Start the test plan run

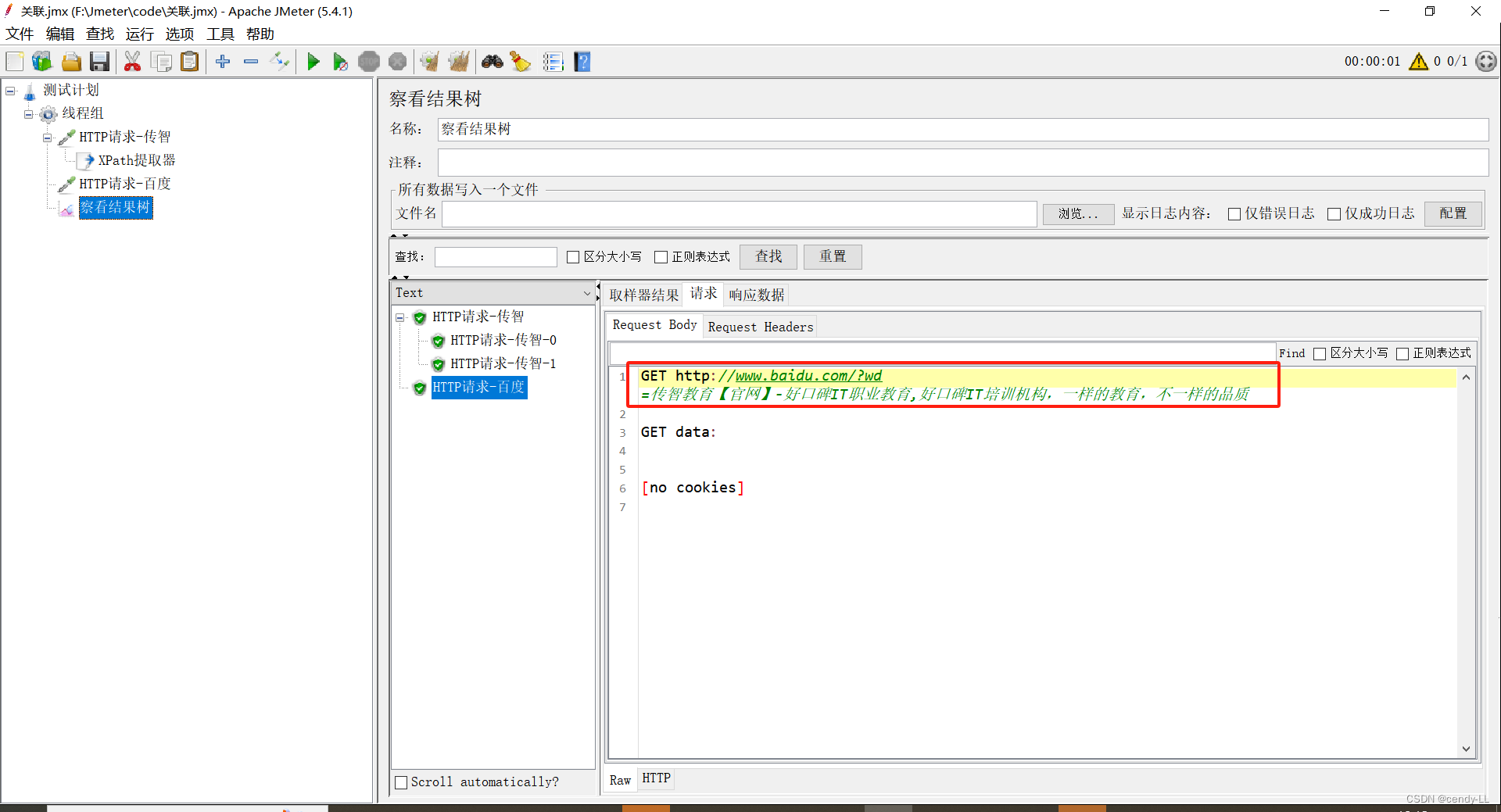313,61
